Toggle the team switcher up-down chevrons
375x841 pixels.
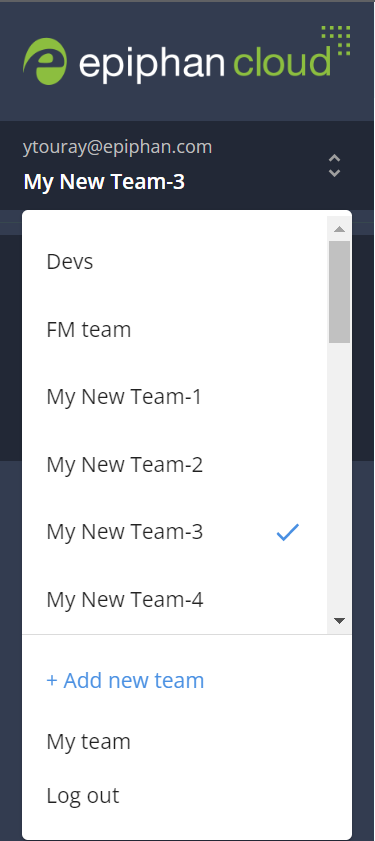coord(334,166)
